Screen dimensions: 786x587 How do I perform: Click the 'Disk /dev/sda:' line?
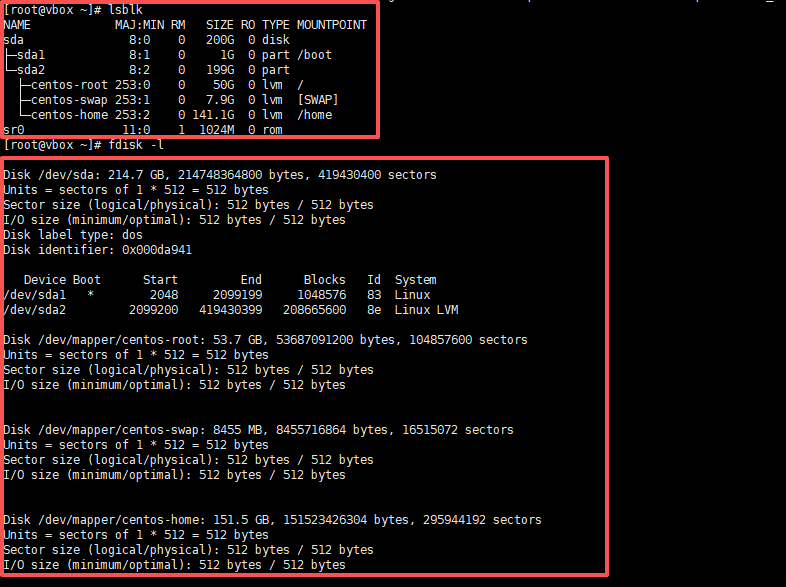(x=220, y=175)
